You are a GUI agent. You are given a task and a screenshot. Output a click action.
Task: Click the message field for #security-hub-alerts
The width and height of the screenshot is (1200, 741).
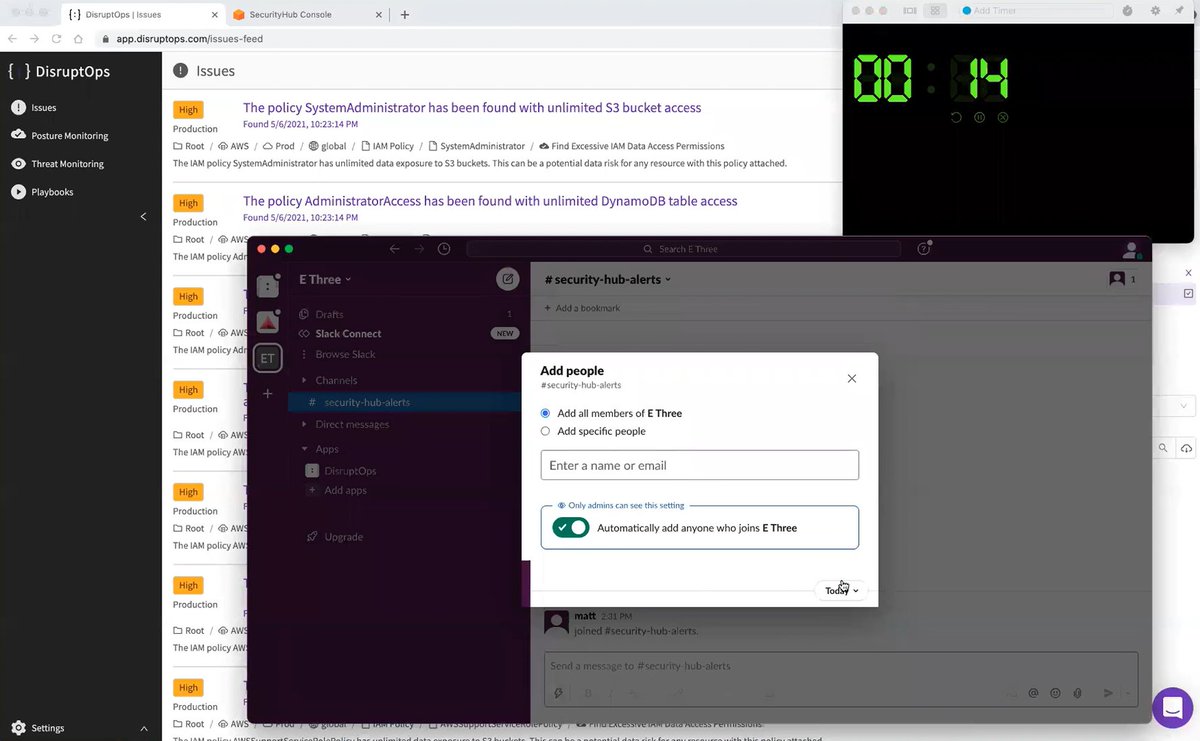[x=840, y=666]
